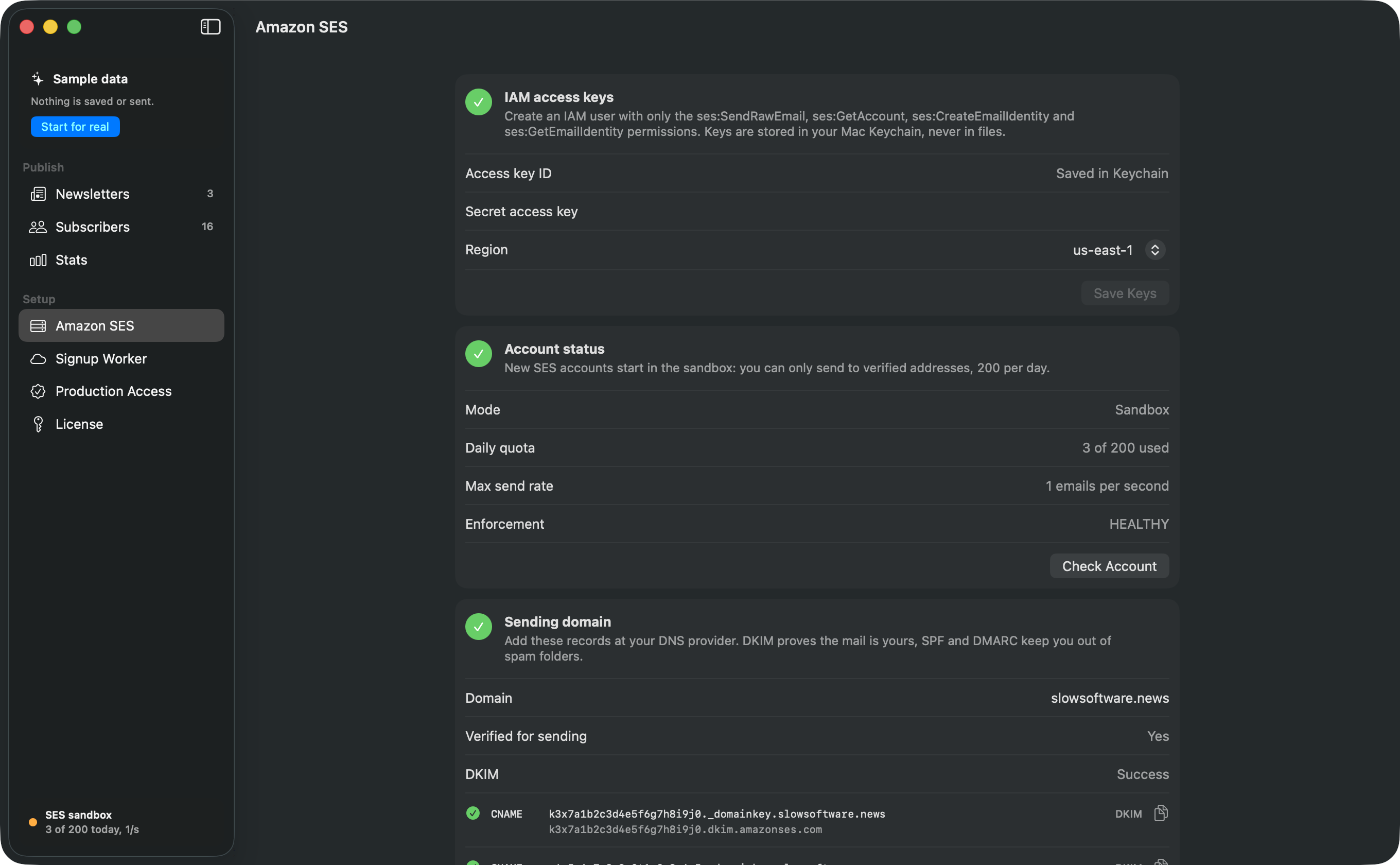Open Production Access setup page

click(x=121, y=391)
